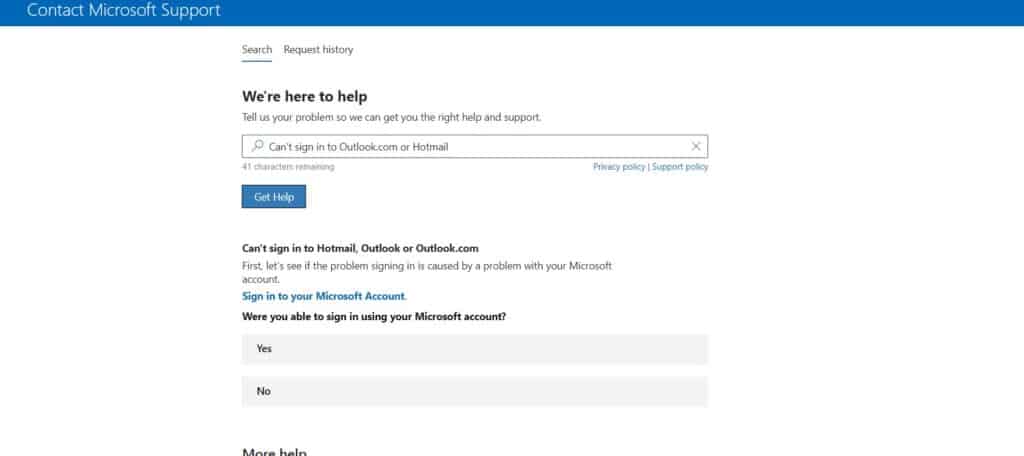Image resolution: width=1024 pixels, height=456 pixels.
Task: Click the Contact Microsoft Support header title
Action: (123, 10)
